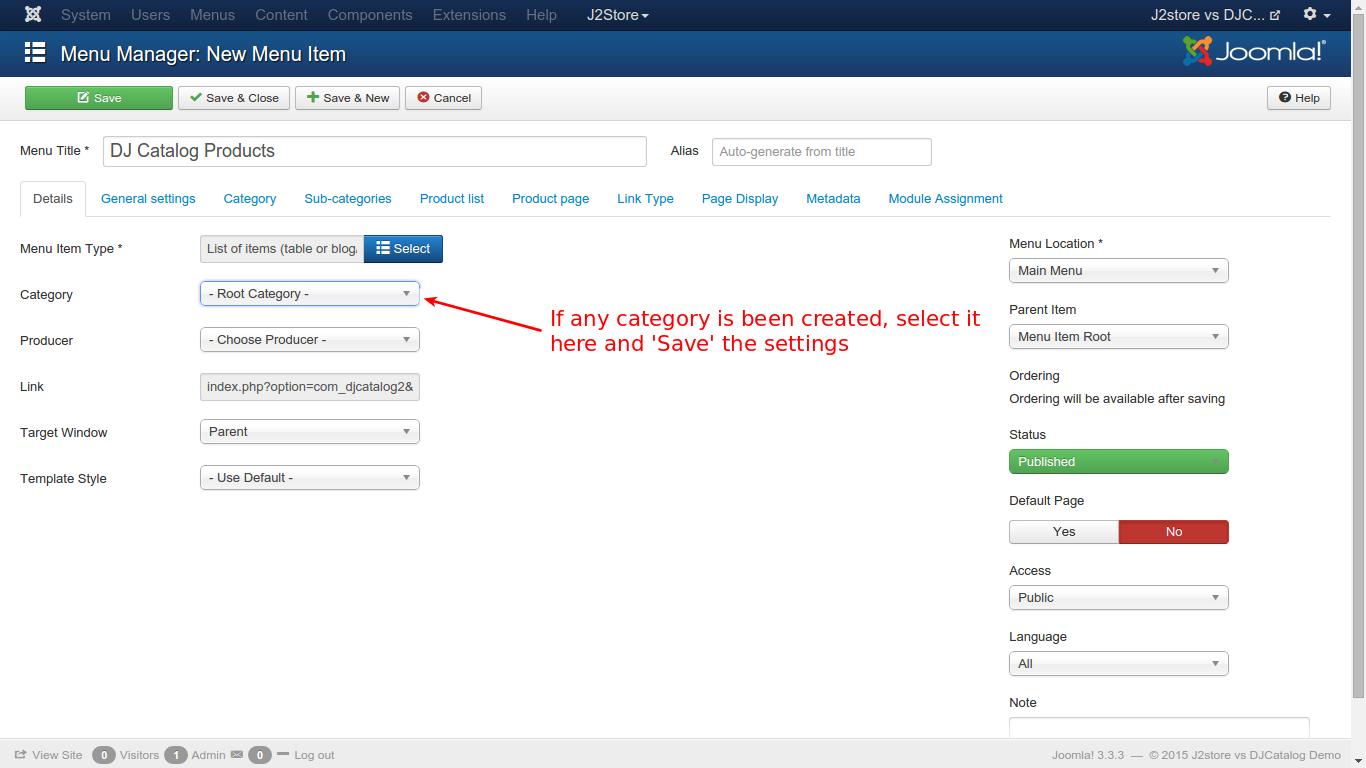Open the Menu Location dropdown
Image resolution: width=1366 pixels, height=768 pixels.
point(1119,271)
